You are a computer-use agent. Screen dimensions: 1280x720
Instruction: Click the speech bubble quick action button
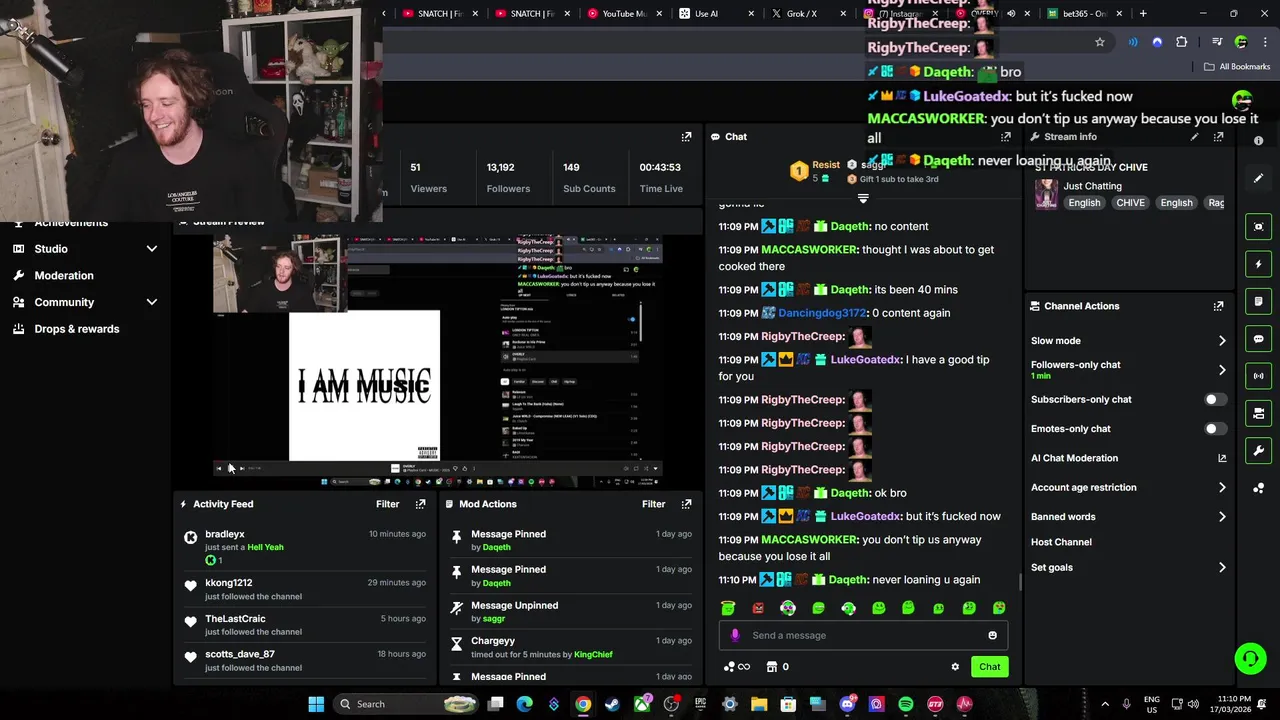point(1259,339)
